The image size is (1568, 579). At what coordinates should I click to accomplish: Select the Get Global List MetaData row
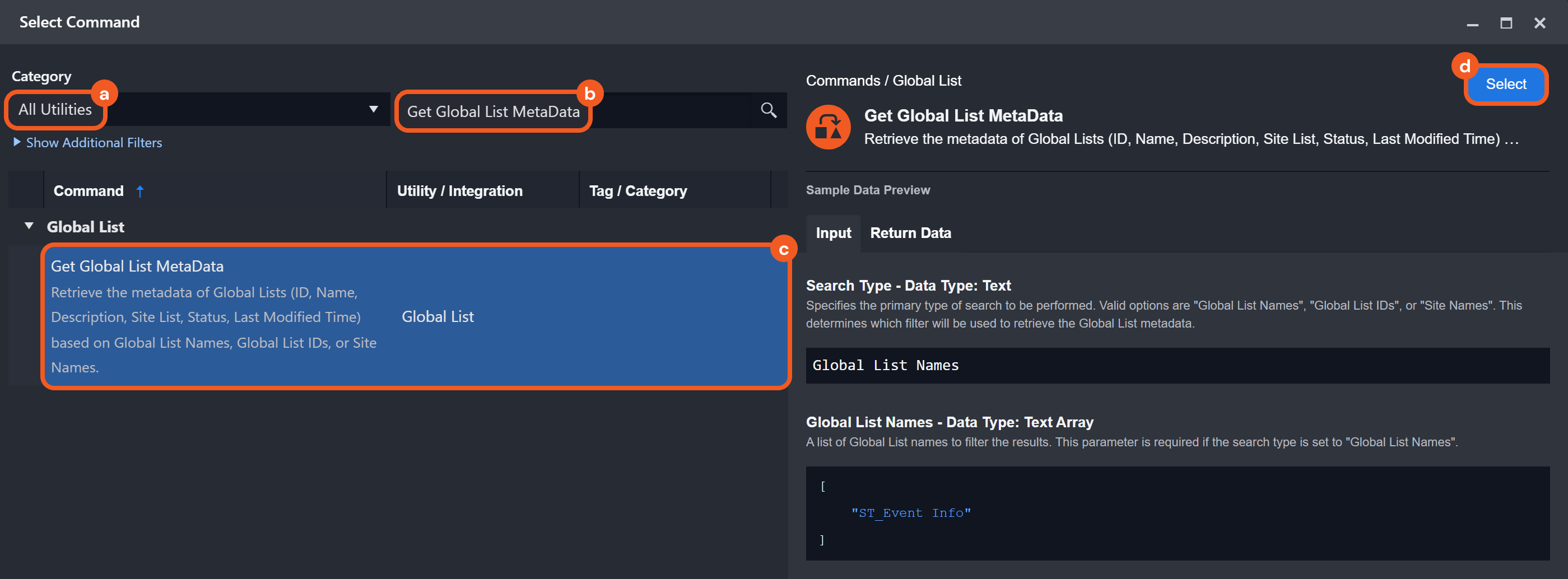click(x=414, y=316)
